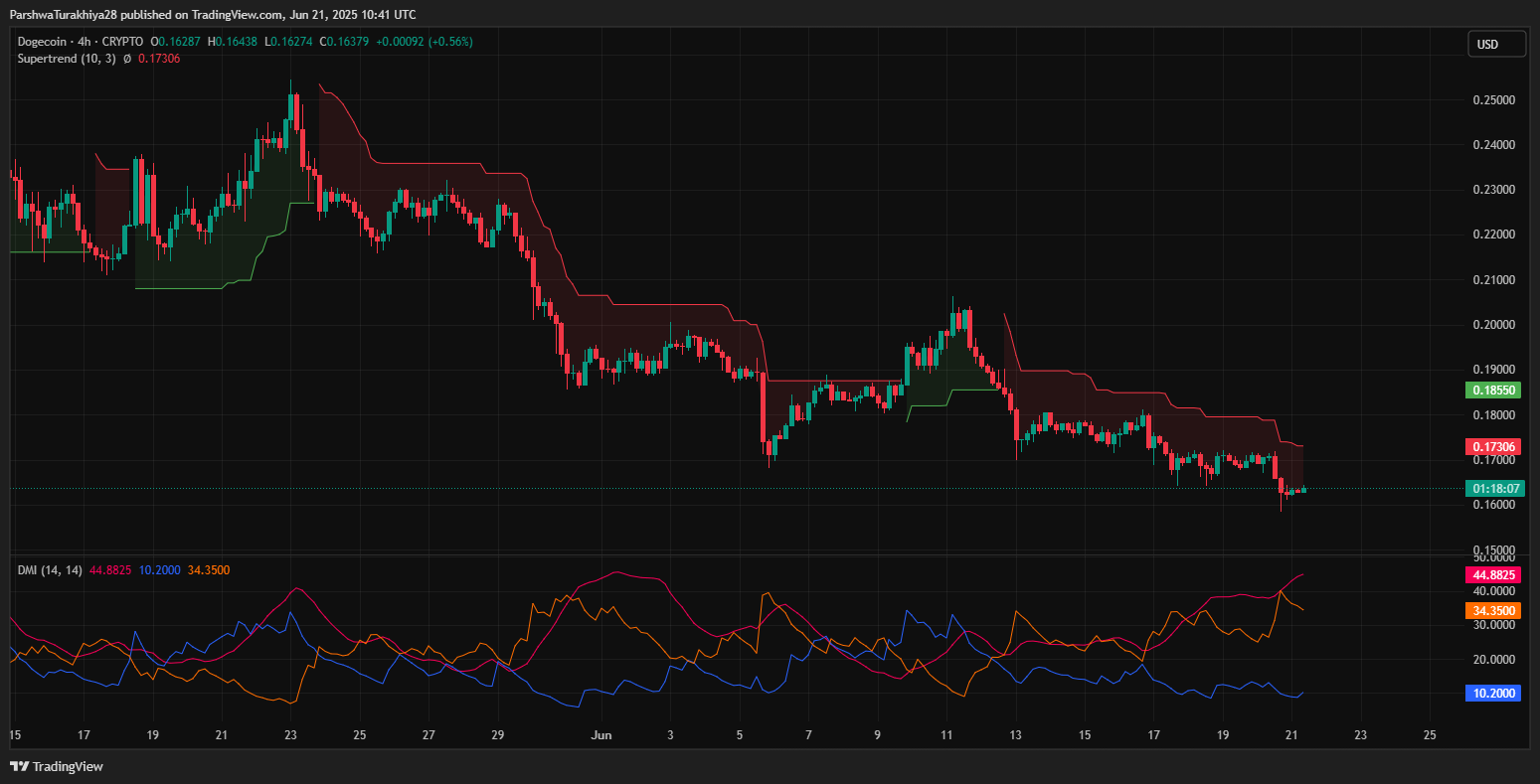Click the pink 44.8825 ADX value tag
The height and width of the screenshot is (784, 1540).
1494,574
